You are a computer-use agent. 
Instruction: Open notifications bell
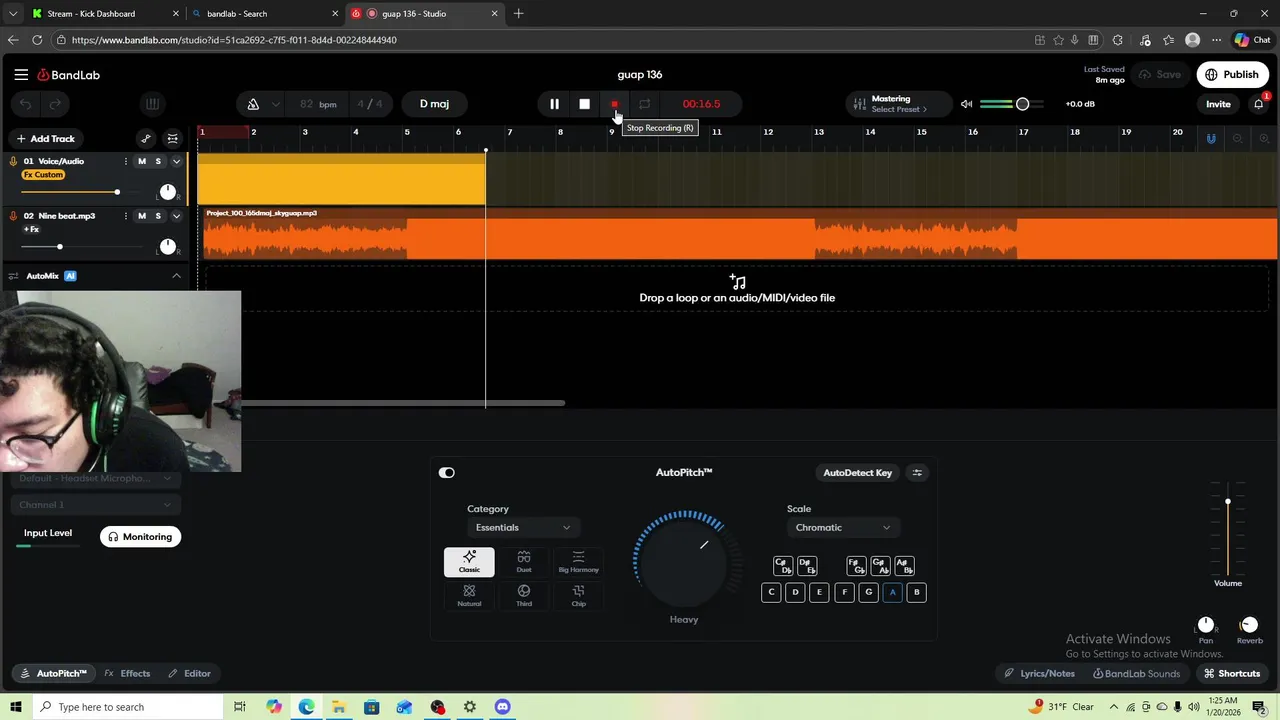1259,104
